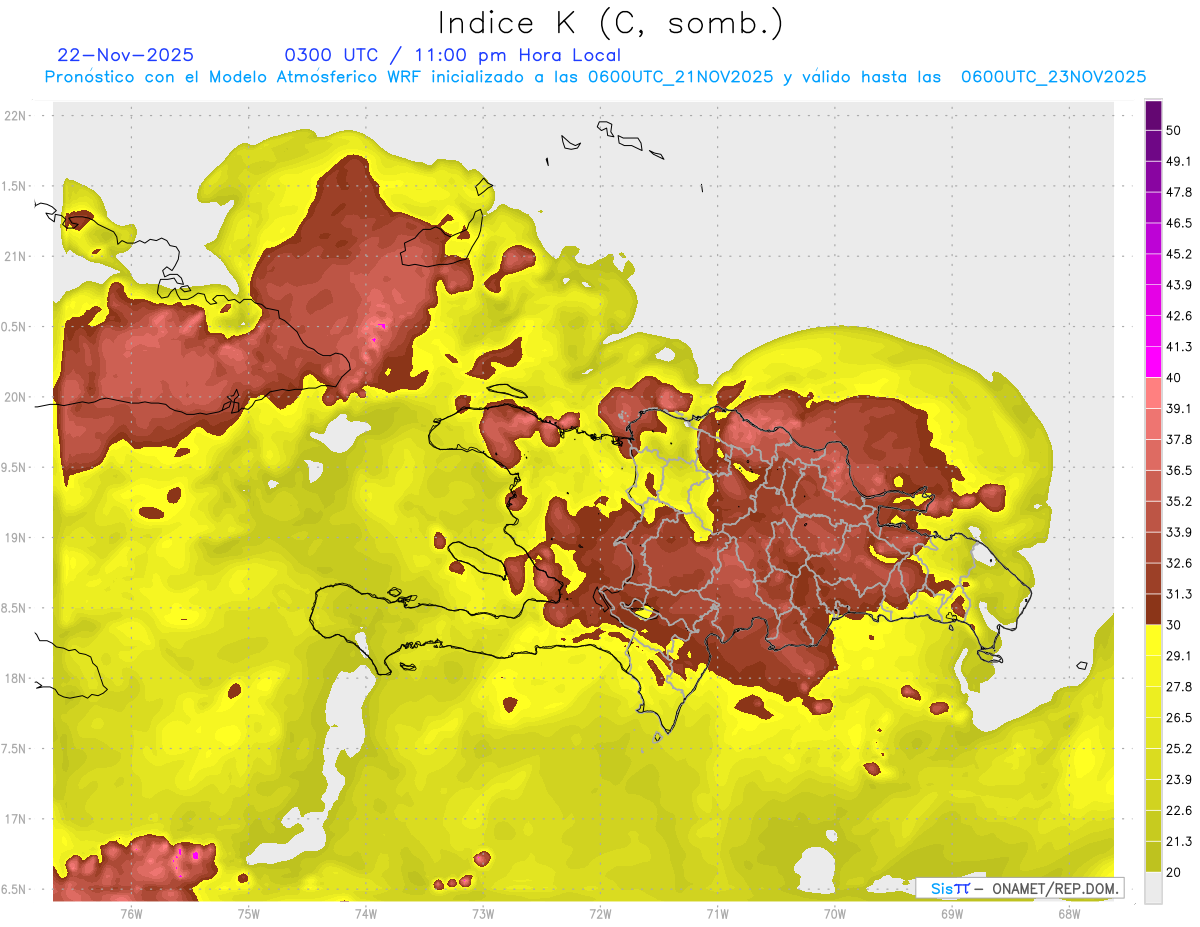
Task: Click the "68W" longitude axis label
Action: click(x=1069, y=913)
